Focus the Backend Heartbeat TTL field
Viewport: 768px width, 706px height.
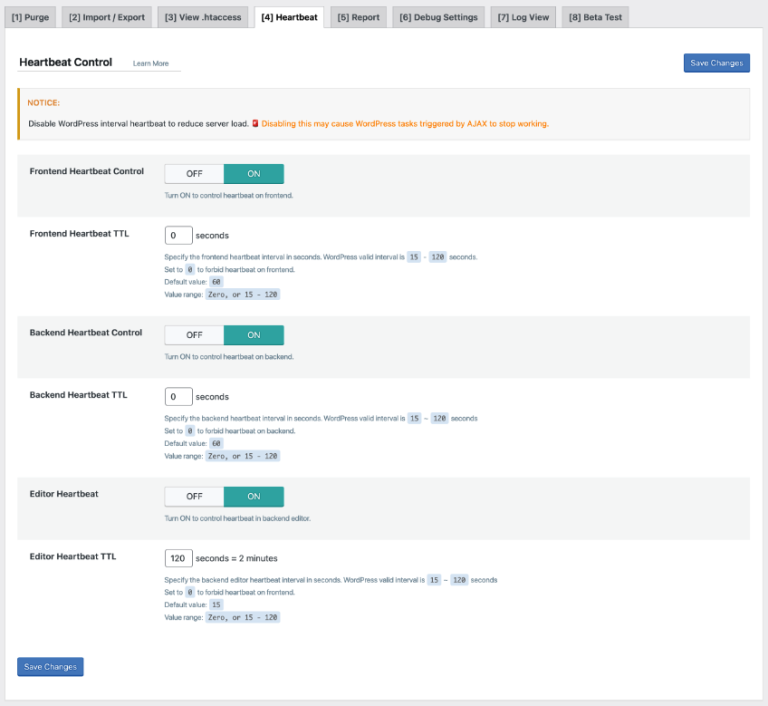(179, 397)
